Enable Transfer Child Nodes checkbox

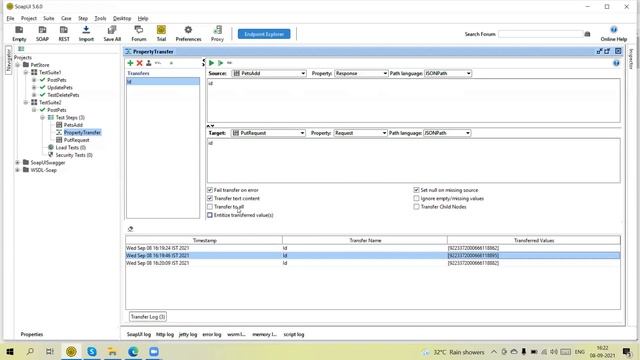pos(416,207)
